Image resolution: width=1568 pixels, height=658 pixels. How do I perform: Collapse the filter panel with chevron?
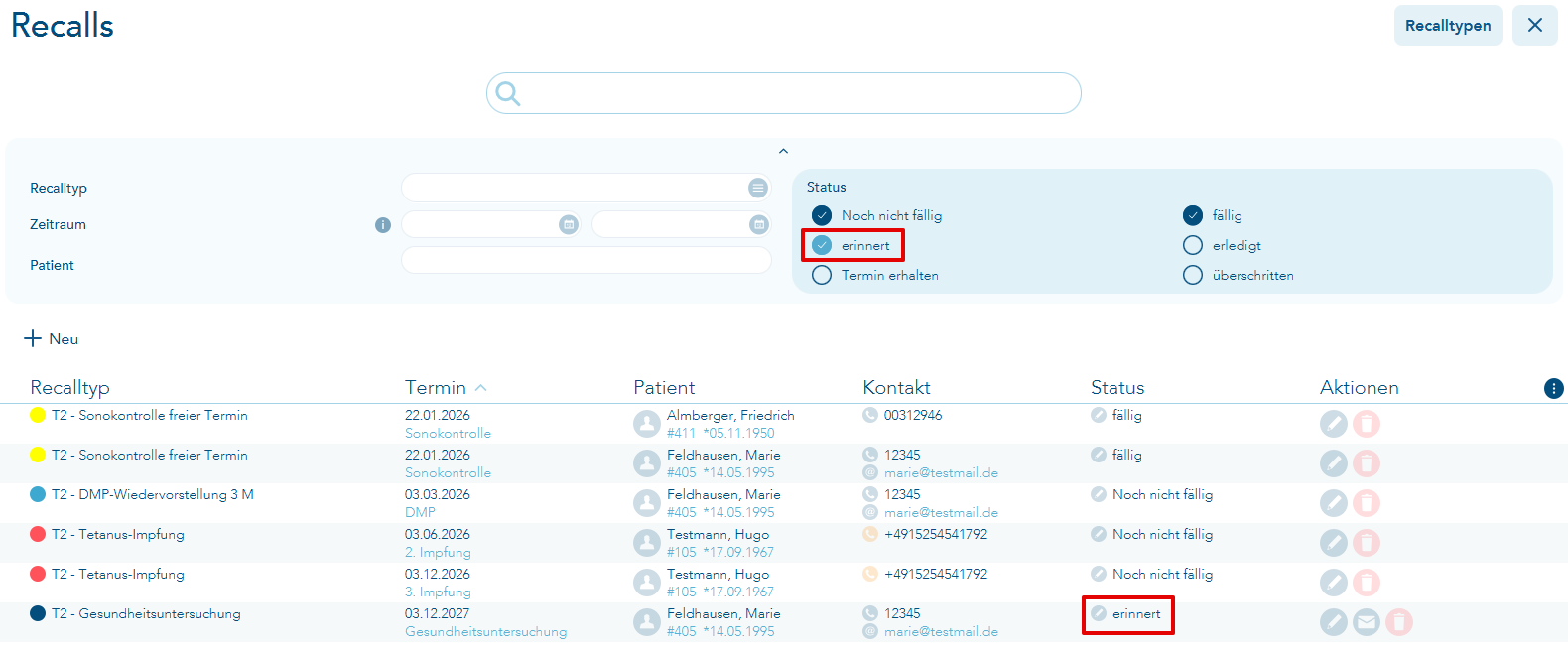[x=783, y=151]
